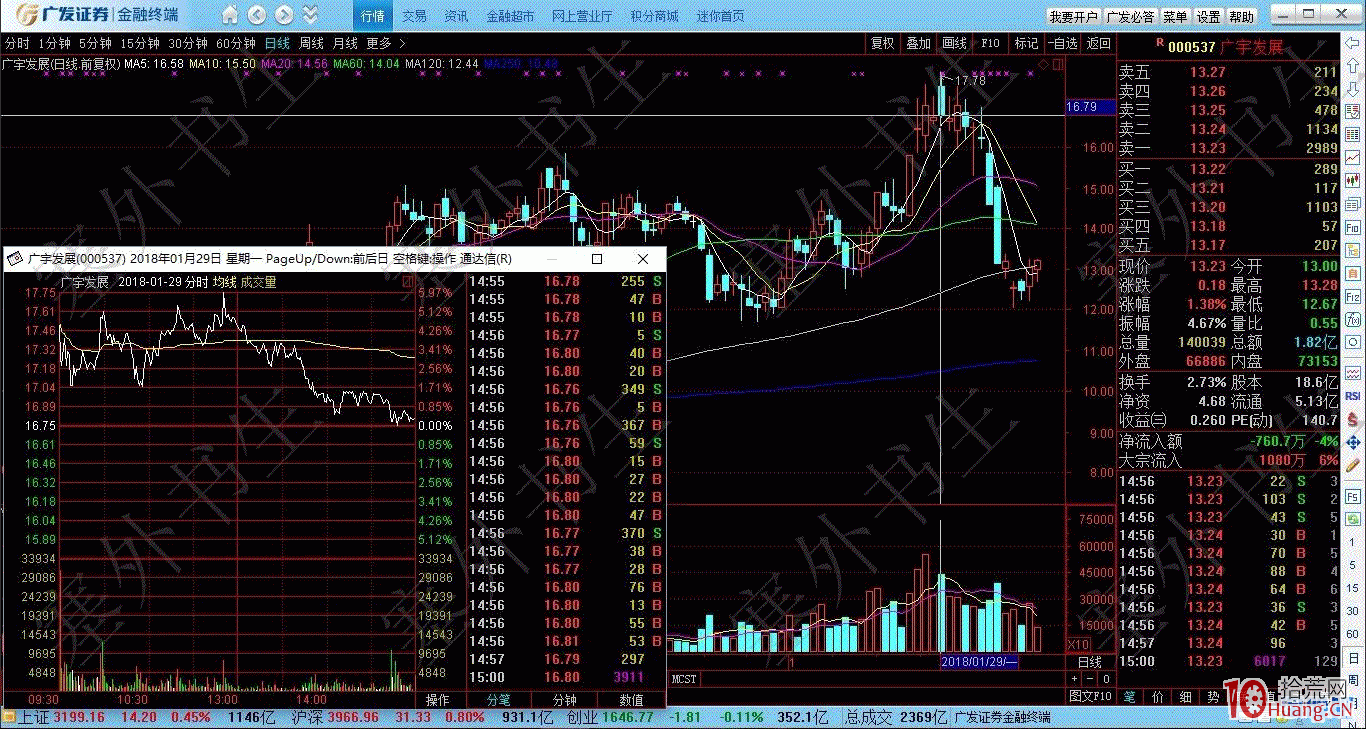Open the 金融超市 tab
Image resolution: width=1366 pixels, height=729 pixels.
[510, 16]
